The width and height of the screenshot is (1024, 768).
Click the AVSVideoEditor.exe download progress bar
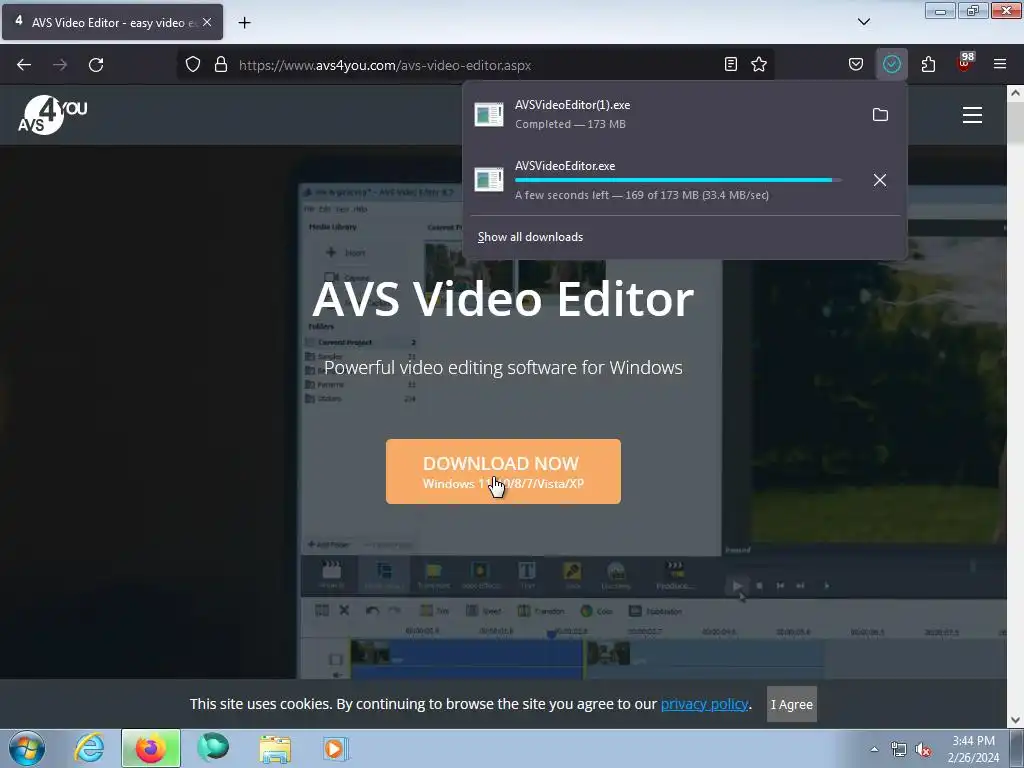click(x=677, y=180)
